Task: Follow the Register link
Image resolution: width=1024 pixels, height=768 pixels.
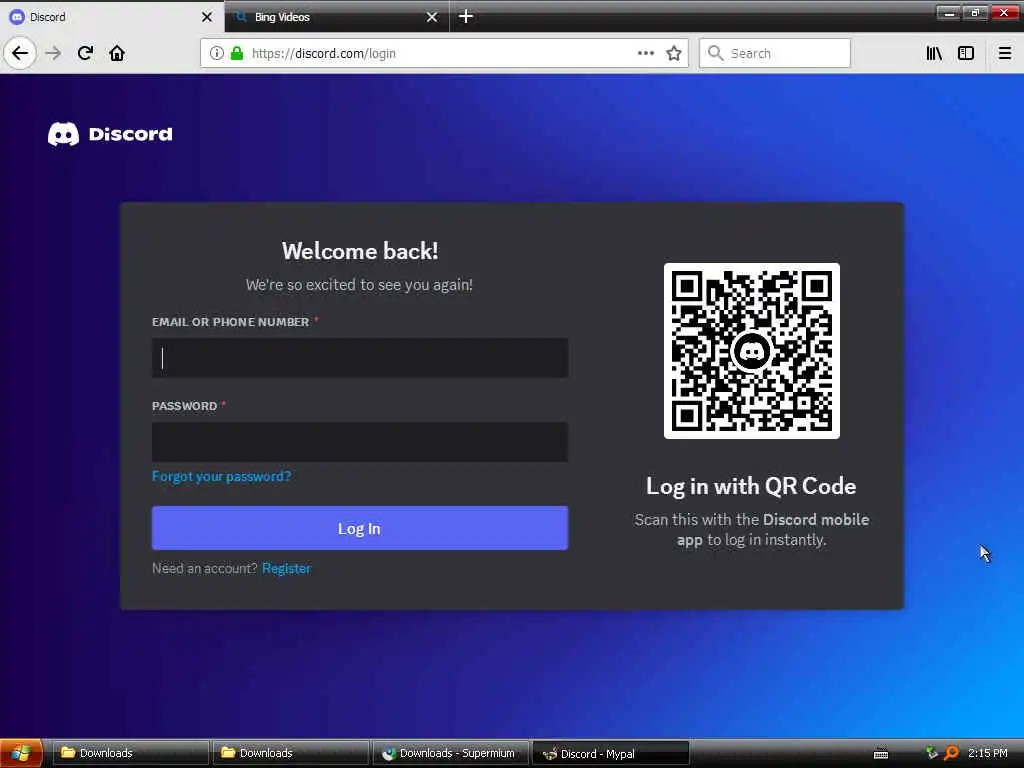Action: (x=286, y=568)
